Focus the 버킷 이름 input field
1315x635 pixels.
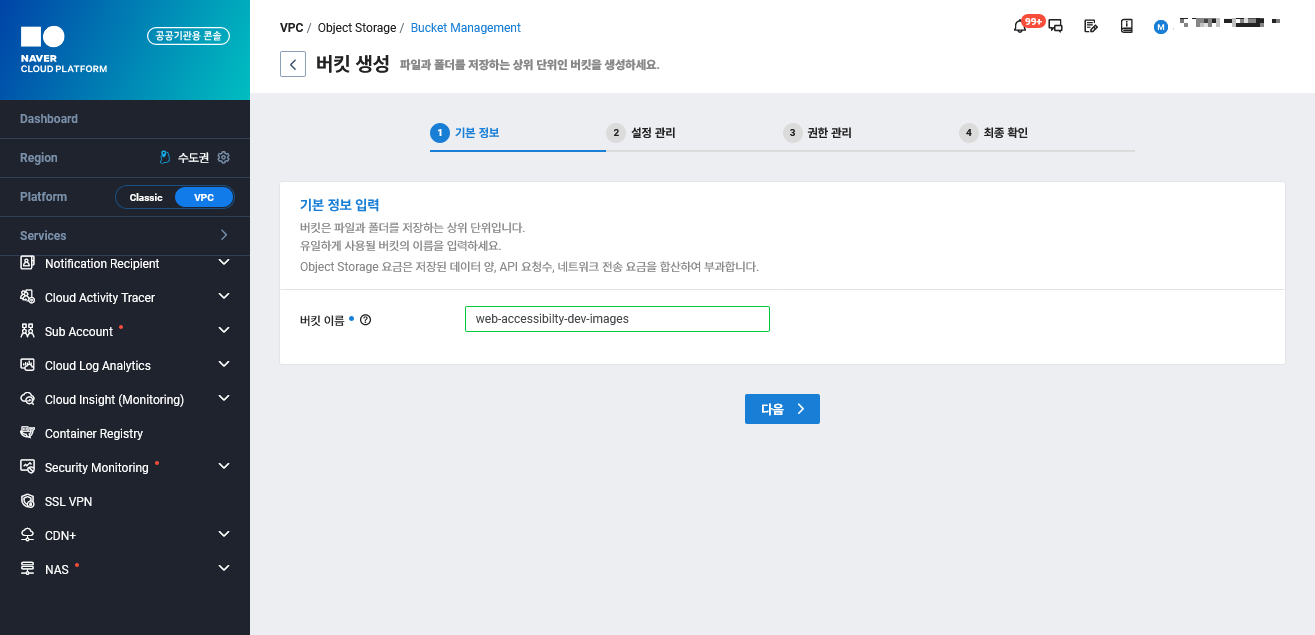pos(617,319)
